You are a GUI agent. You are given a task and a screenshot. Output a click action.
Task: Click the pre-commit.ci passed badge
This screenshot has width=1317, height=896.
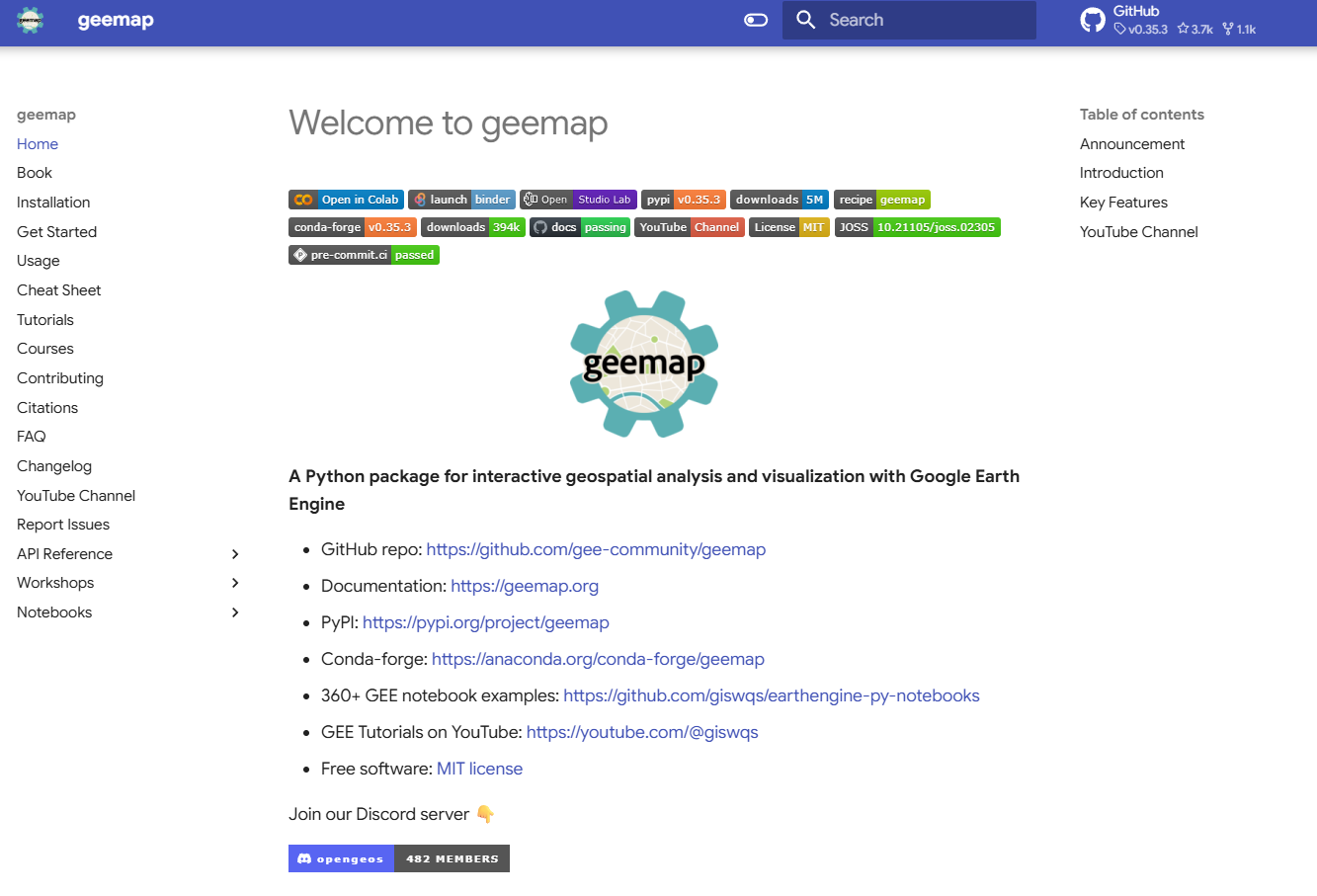(x=364, y=255)
